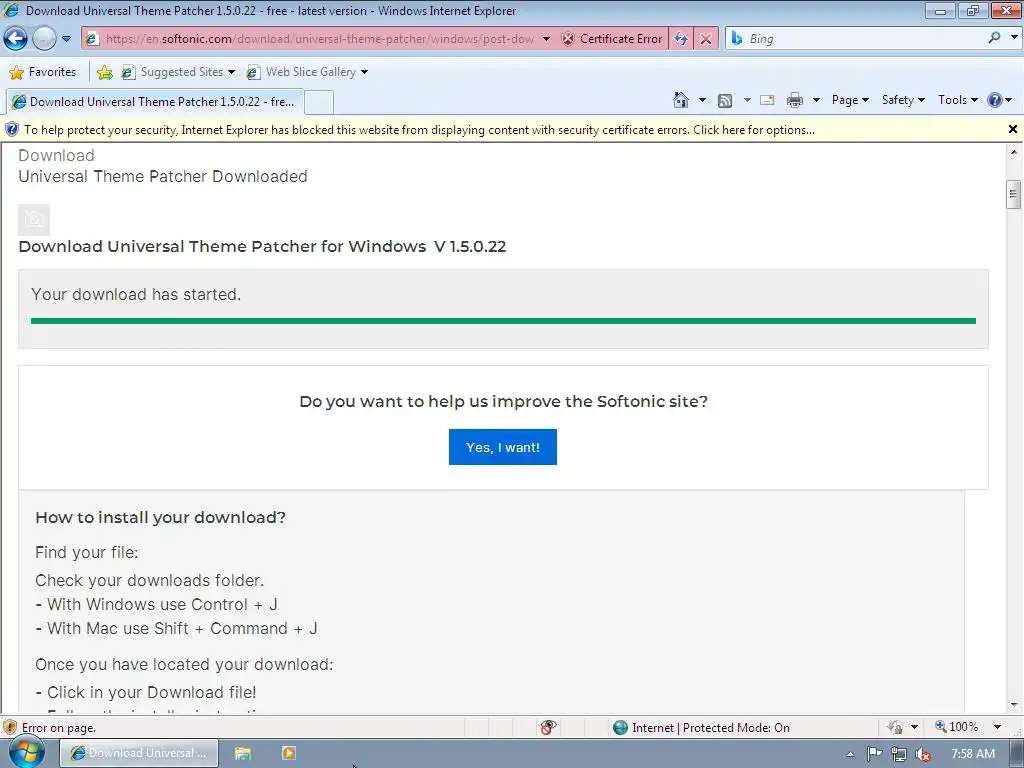
Task: Open the Certificate Error security report
Action: (x=612, y=39)
